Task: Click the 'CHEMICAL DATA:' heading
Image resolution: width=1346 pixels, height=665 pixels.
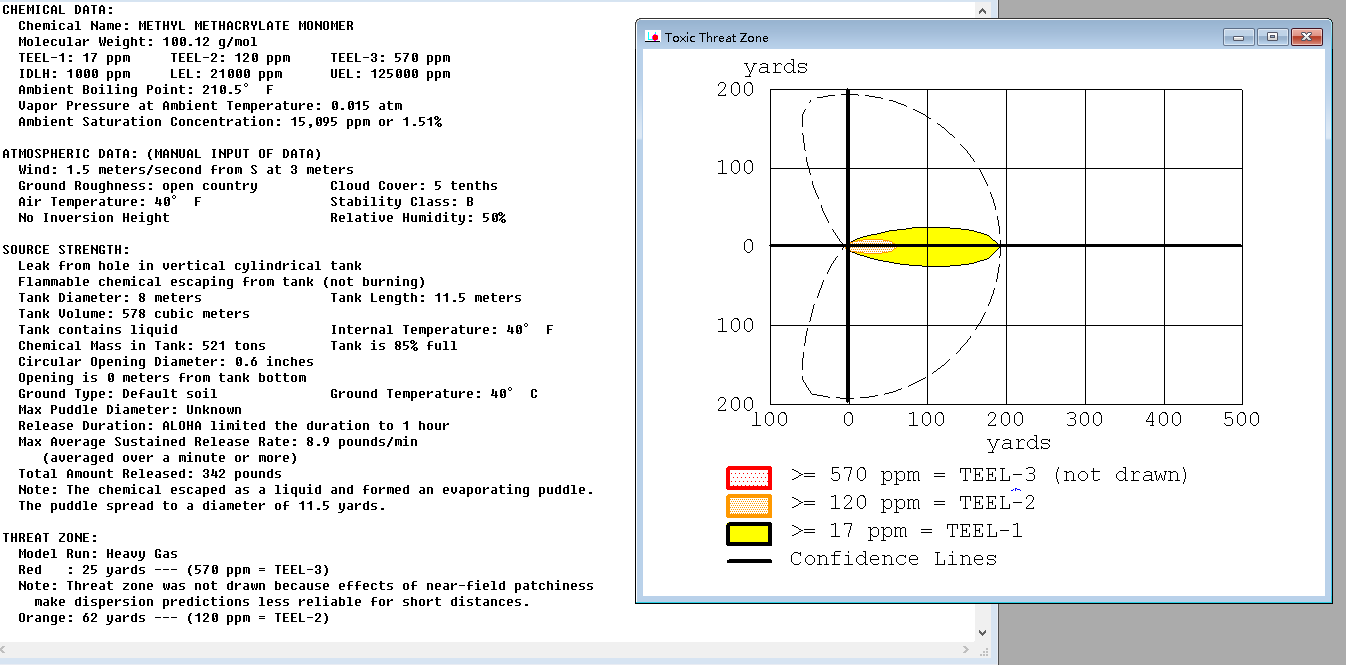Action: coord(58,10)
